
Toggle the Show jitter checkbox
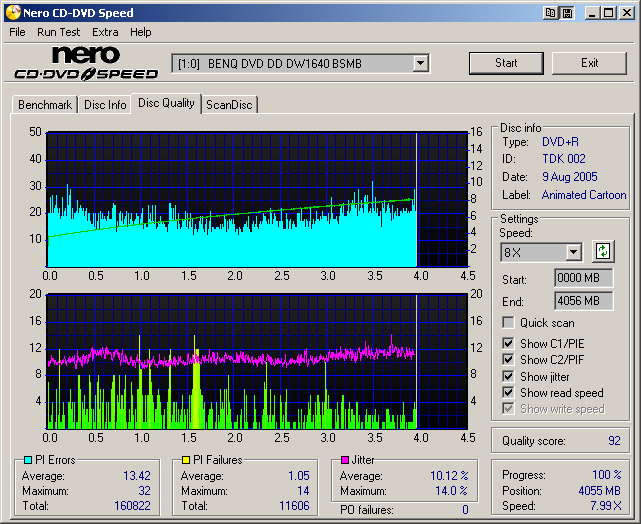[509, 377]
